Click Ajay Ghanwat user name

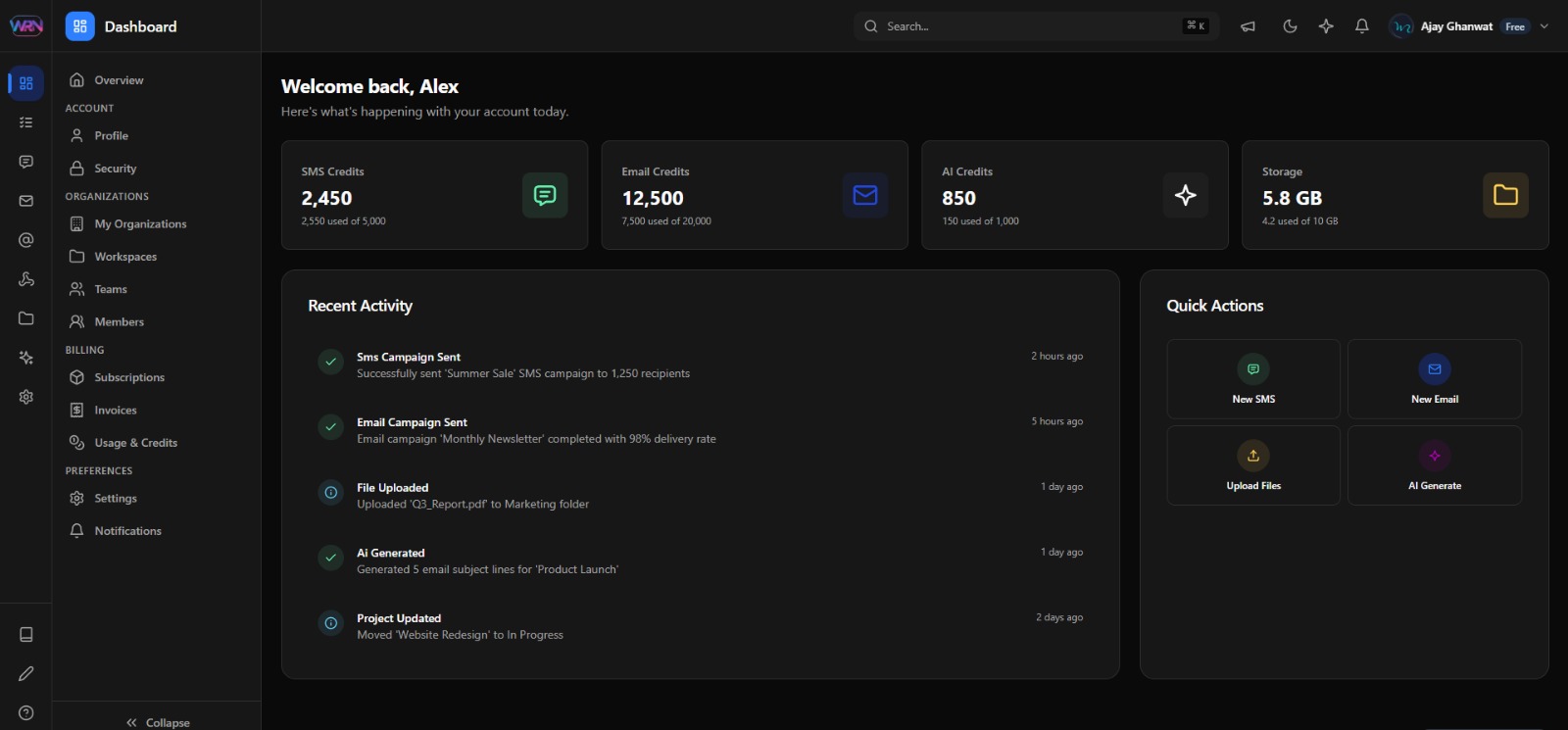pos(1456,26)
